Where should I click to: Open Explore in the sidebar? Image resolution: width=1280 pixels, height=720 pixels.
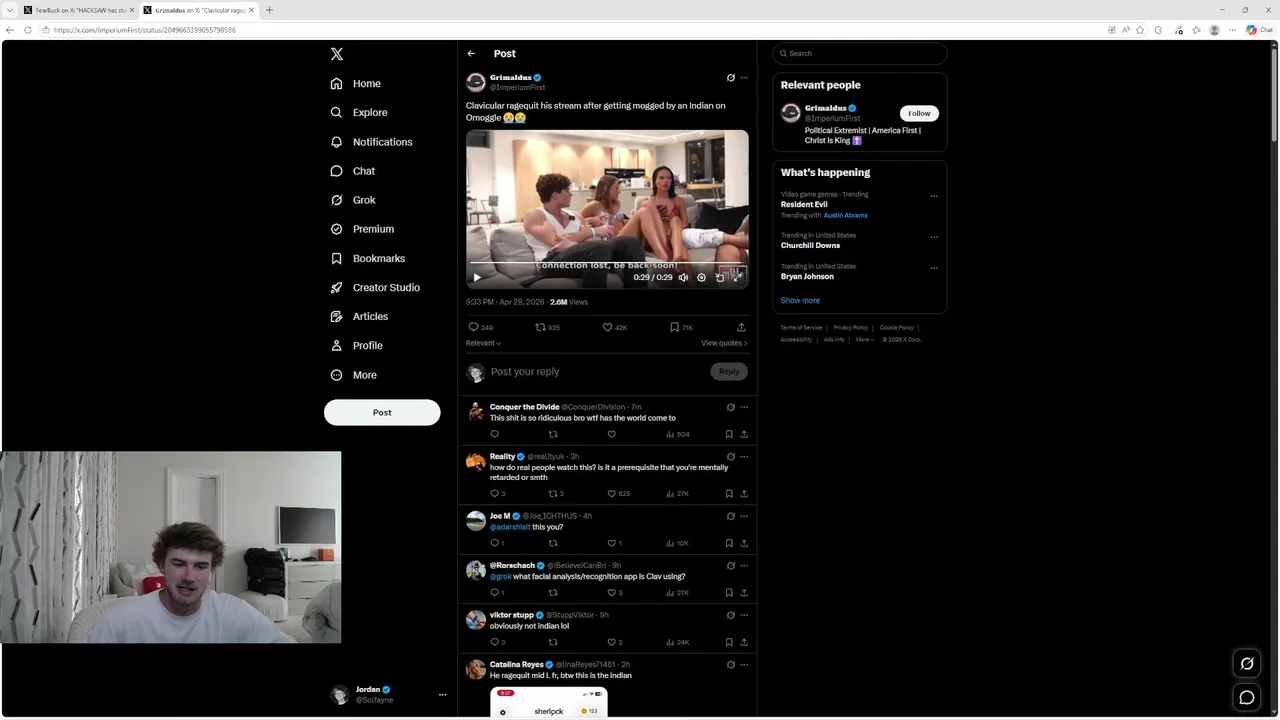pos(359,113)
